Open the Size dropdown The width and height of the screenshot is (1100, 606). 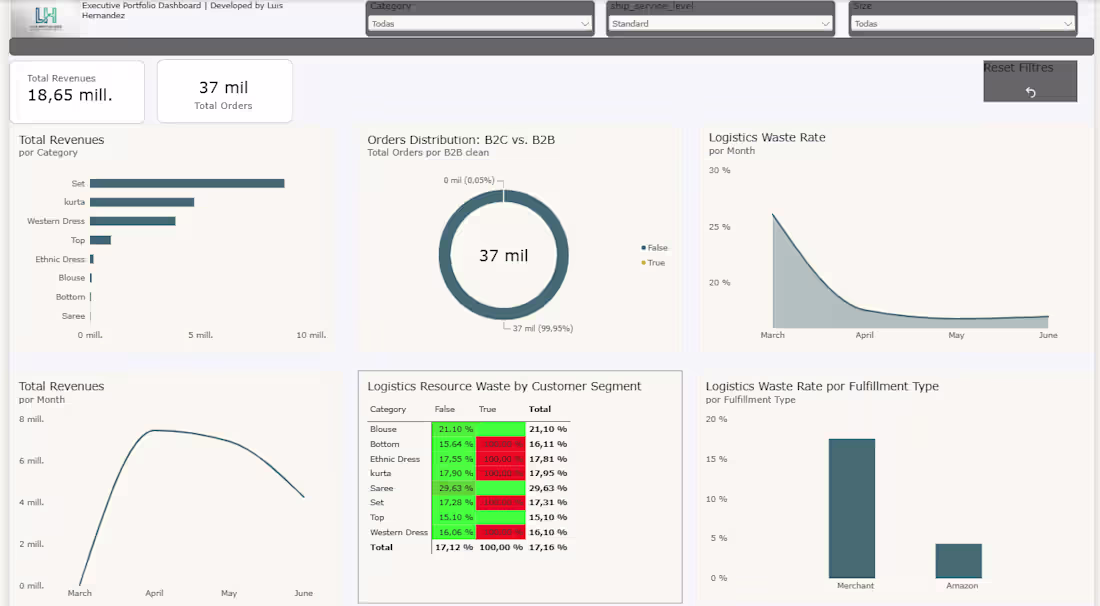(962, 23)
